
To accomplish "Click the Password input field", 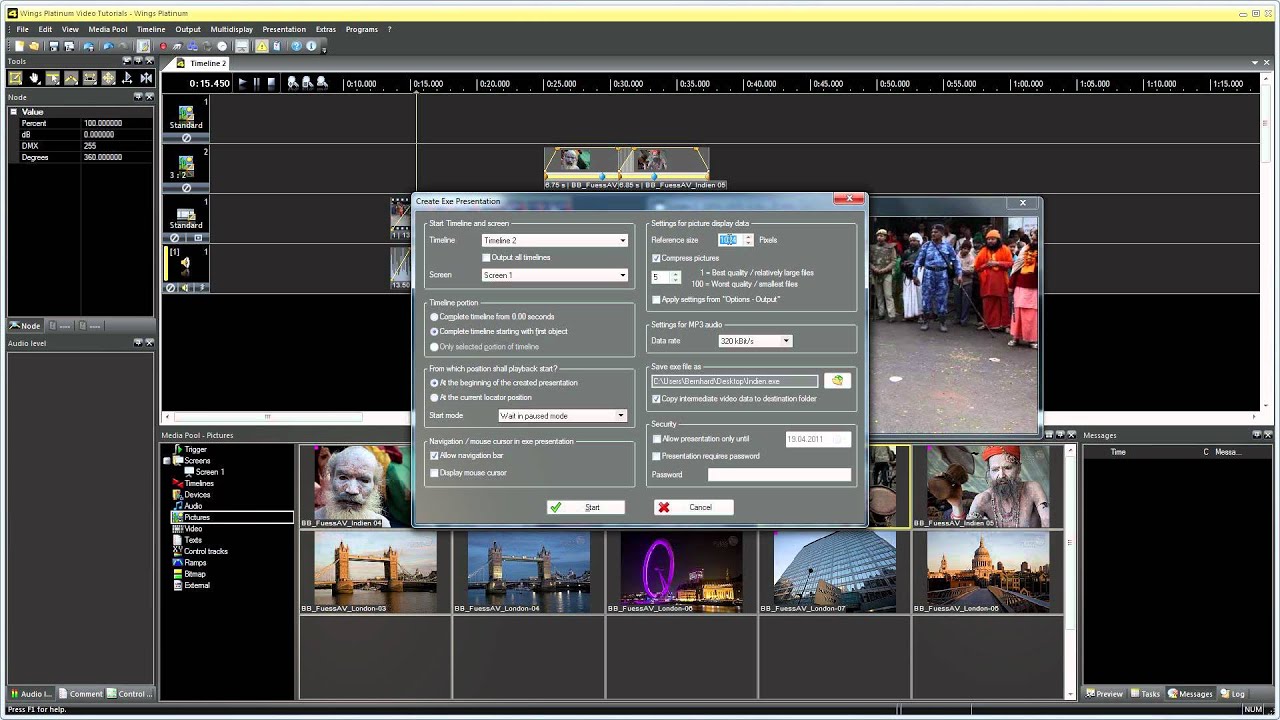I will [x=780, y=475].
